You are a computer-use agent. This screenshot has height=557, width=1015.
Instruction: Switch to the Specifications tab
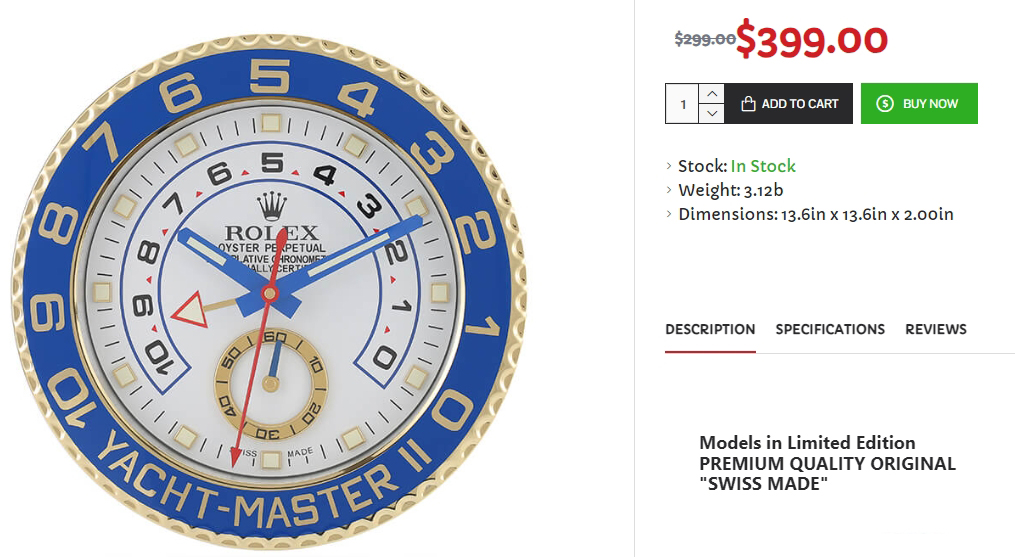pos(830,330)
